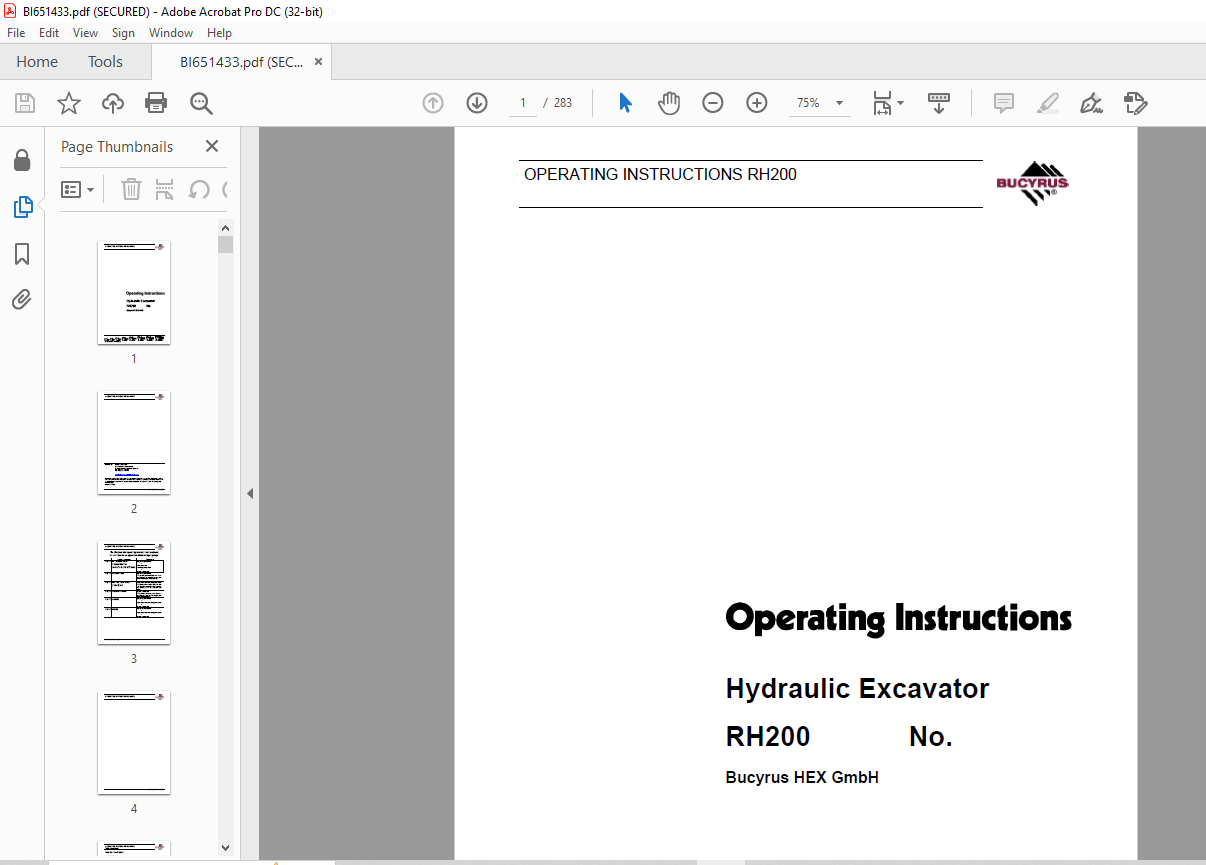Open the read mode keyboard icon
This screenshot has height=865, width=1206.
coord(939,103)
